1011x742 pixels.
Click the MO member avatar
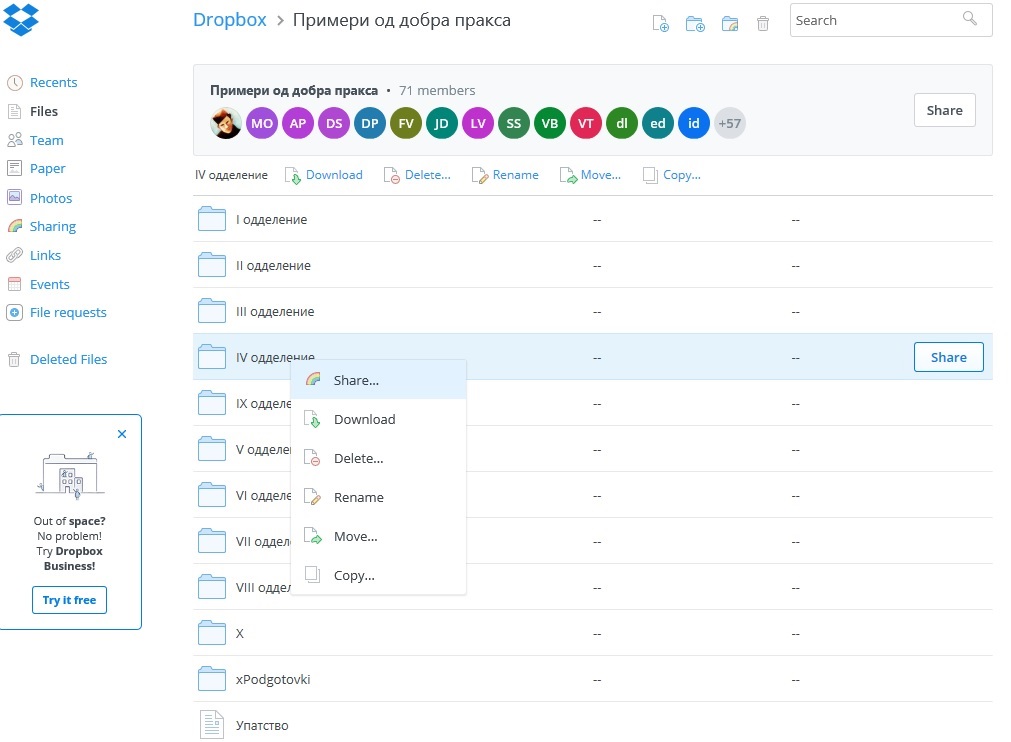[262, 123]
